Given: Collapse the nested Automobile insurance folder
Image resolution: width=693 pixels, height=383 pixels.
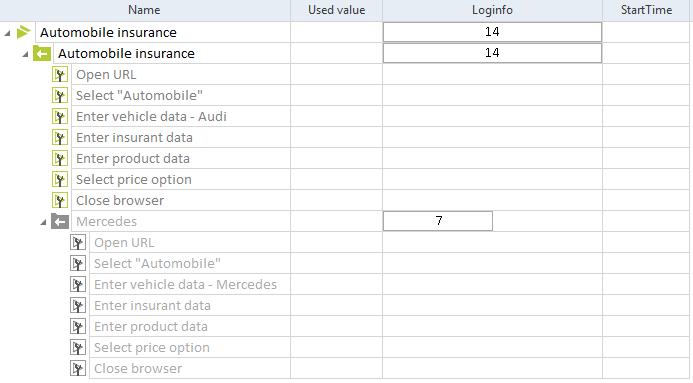Looking at the screenshot, I should [x=25, y=54].
